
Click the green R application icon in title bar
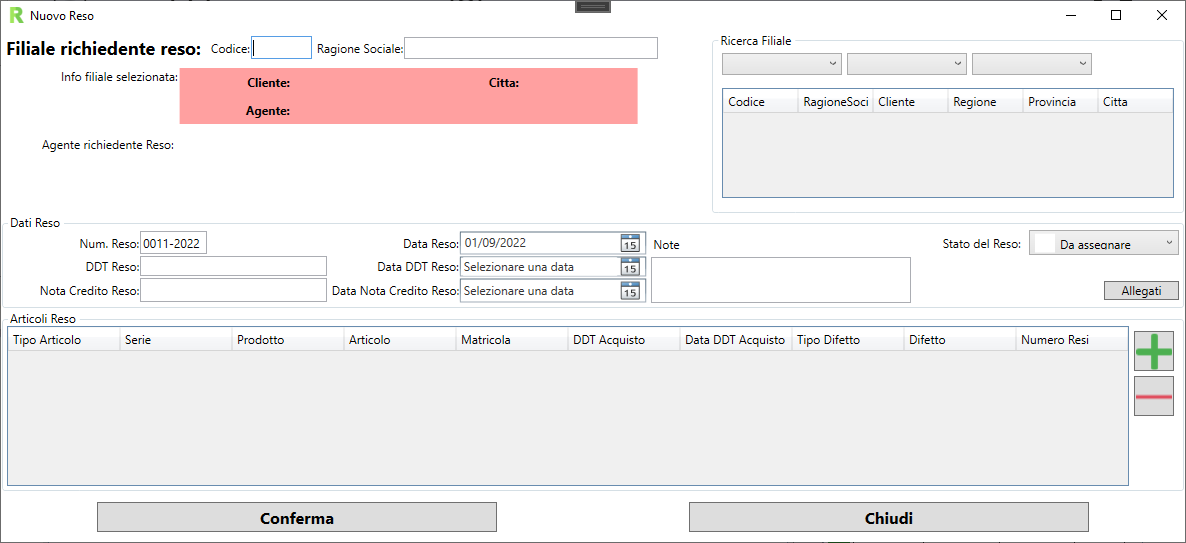click(x=16, y=16)
